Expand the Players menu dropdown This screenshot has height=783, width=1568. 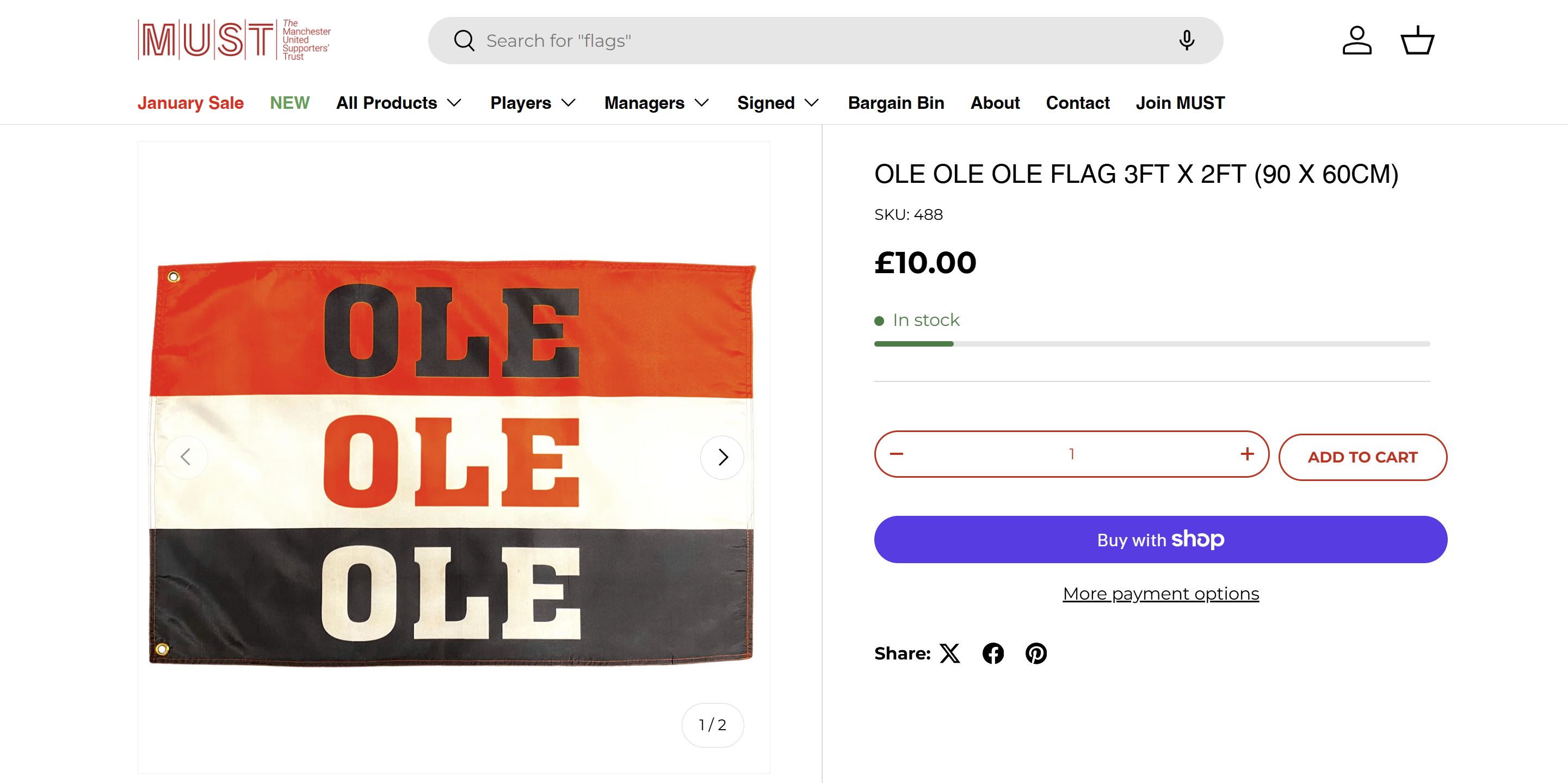pos(533,103)
